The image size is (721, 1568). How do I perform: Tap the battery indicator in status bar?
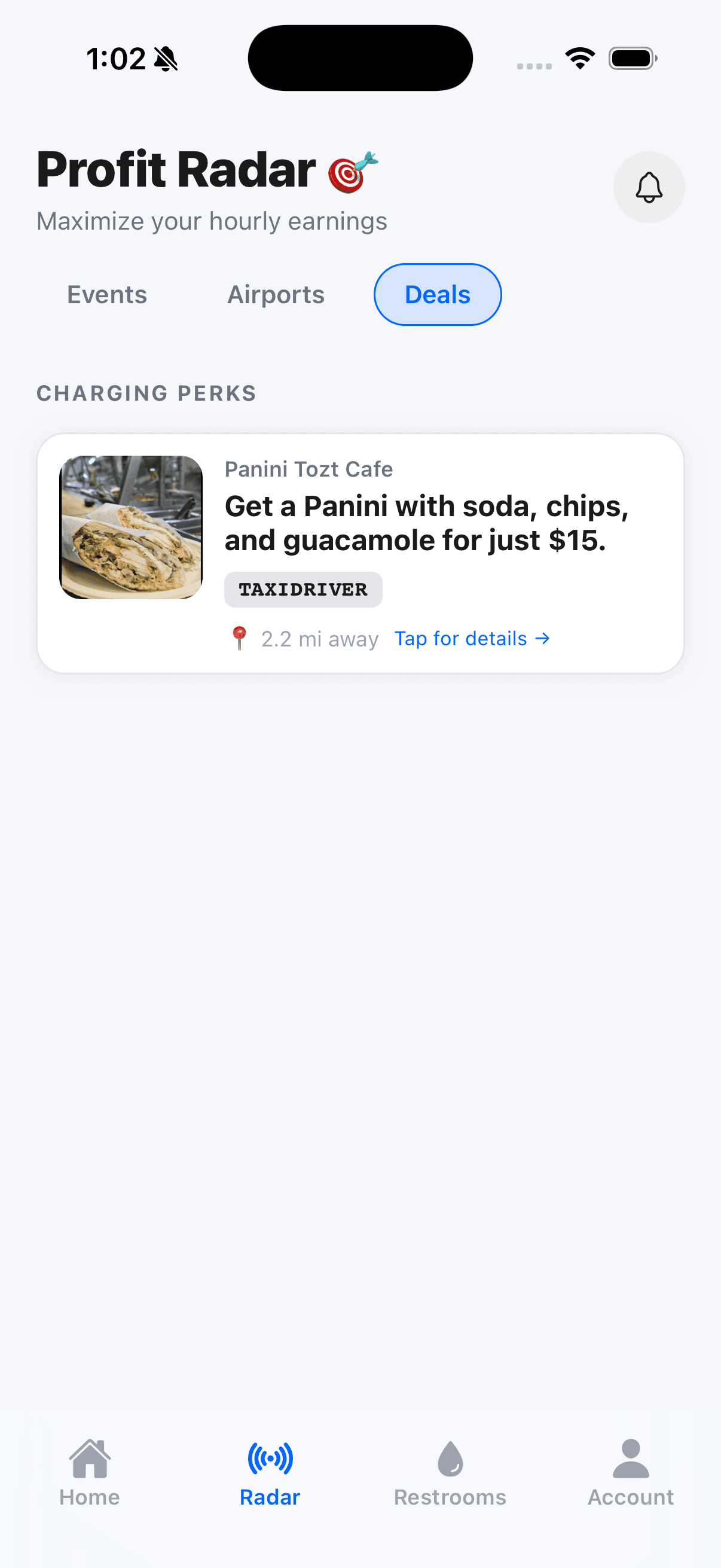[x=632, y=59]
